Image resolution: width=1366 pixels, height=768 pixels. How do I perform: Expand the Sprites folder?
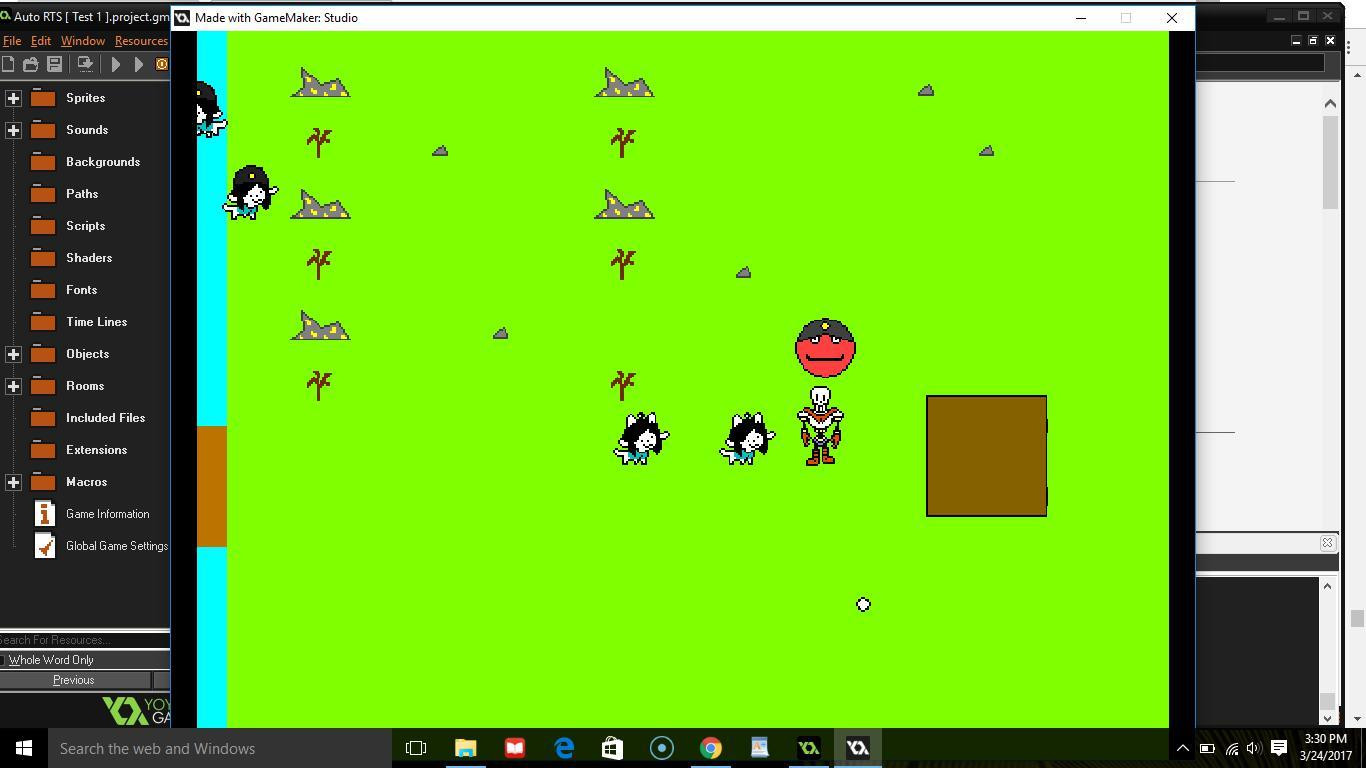tap(13, 98)
